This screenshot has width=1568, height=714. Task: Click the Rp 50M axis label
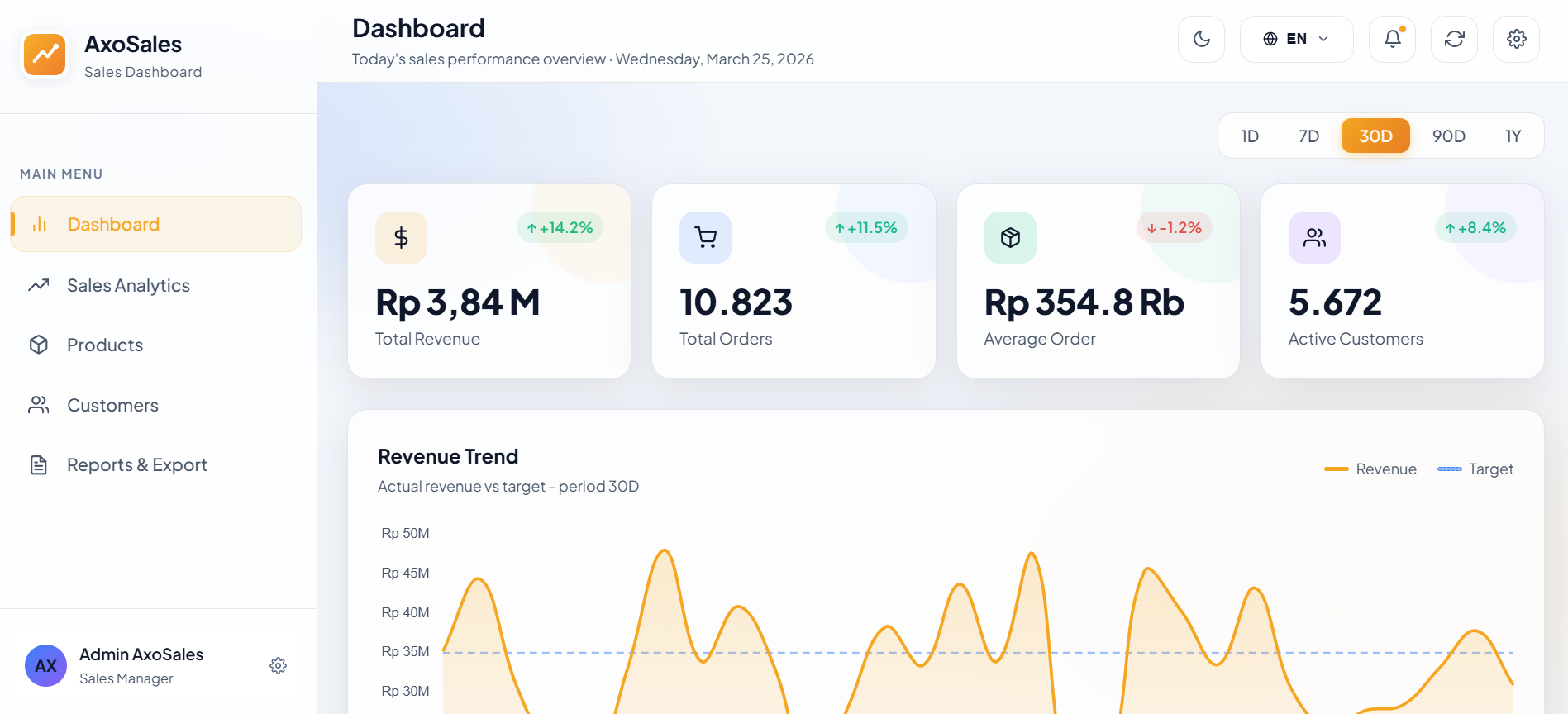coord(405,533)
